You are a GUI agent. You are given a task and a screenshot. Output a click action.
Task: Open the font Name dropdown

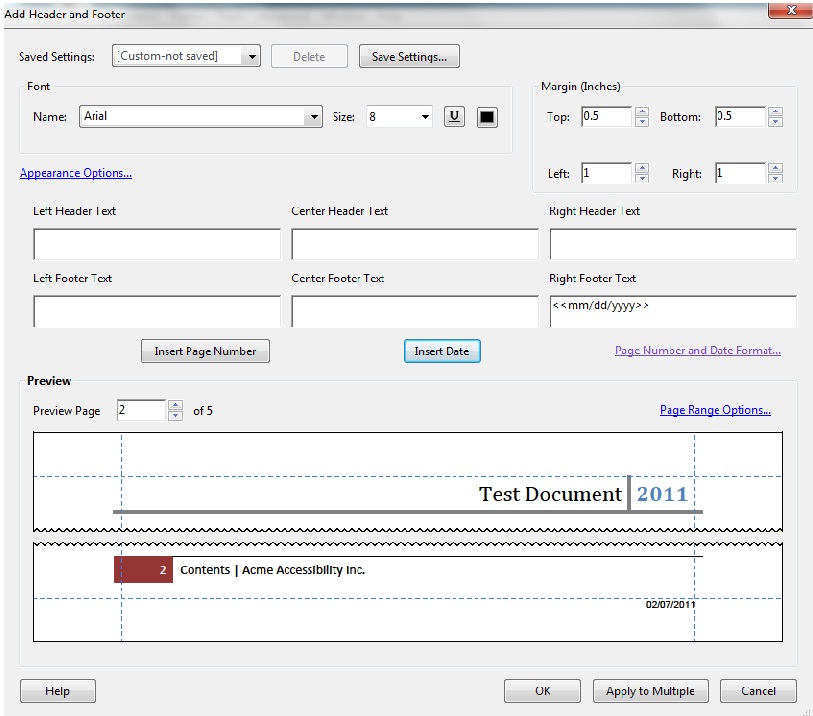(x=315, y=117)
